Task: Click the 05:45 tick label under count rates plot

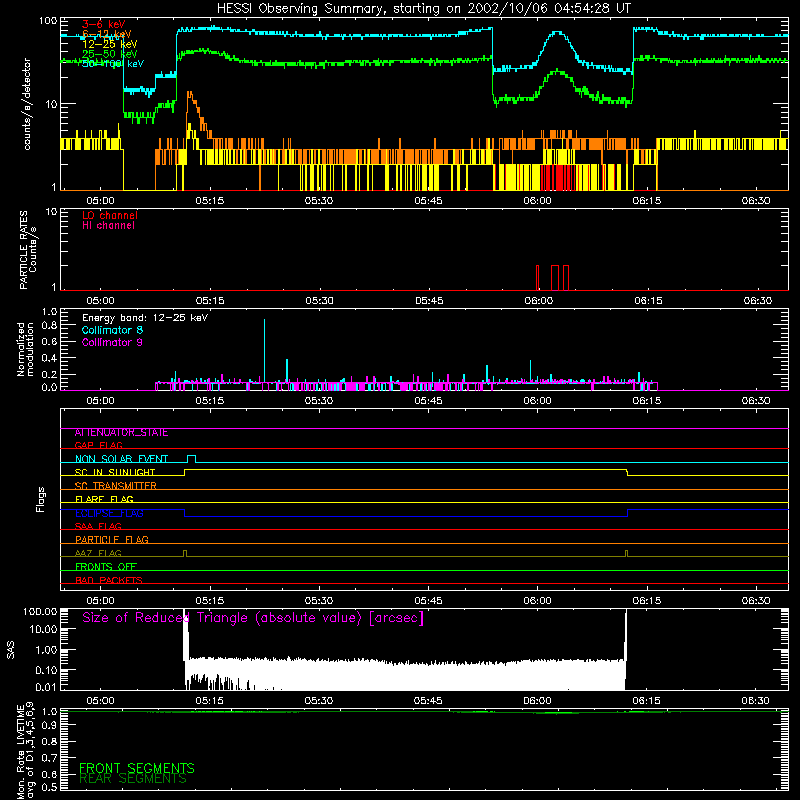Action: coord(428,201)
